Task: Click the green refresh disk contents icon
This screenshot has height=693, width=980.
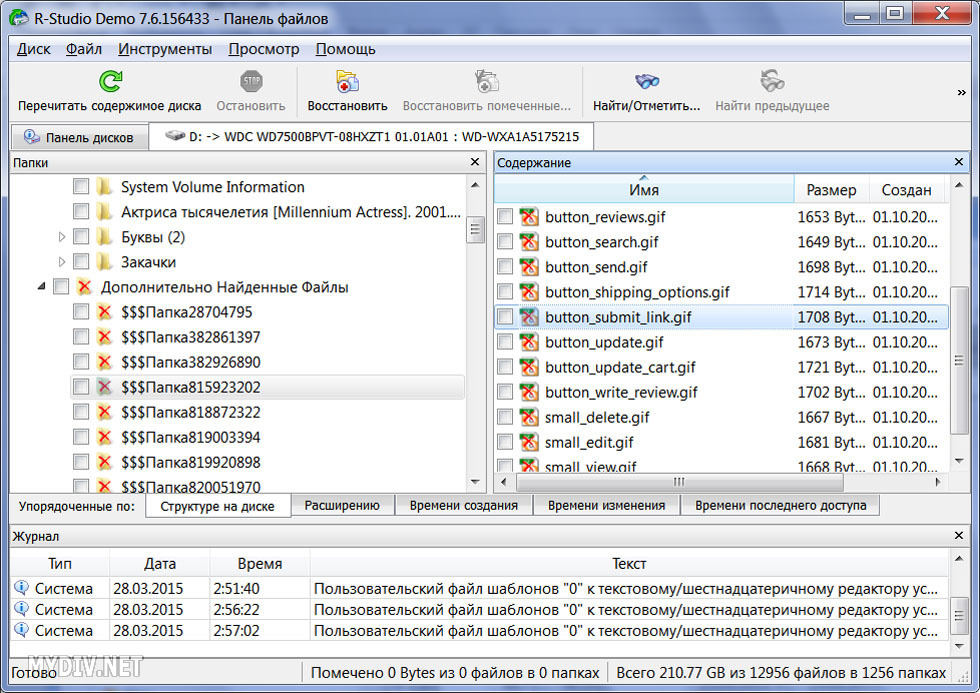Action: point(110,82)
